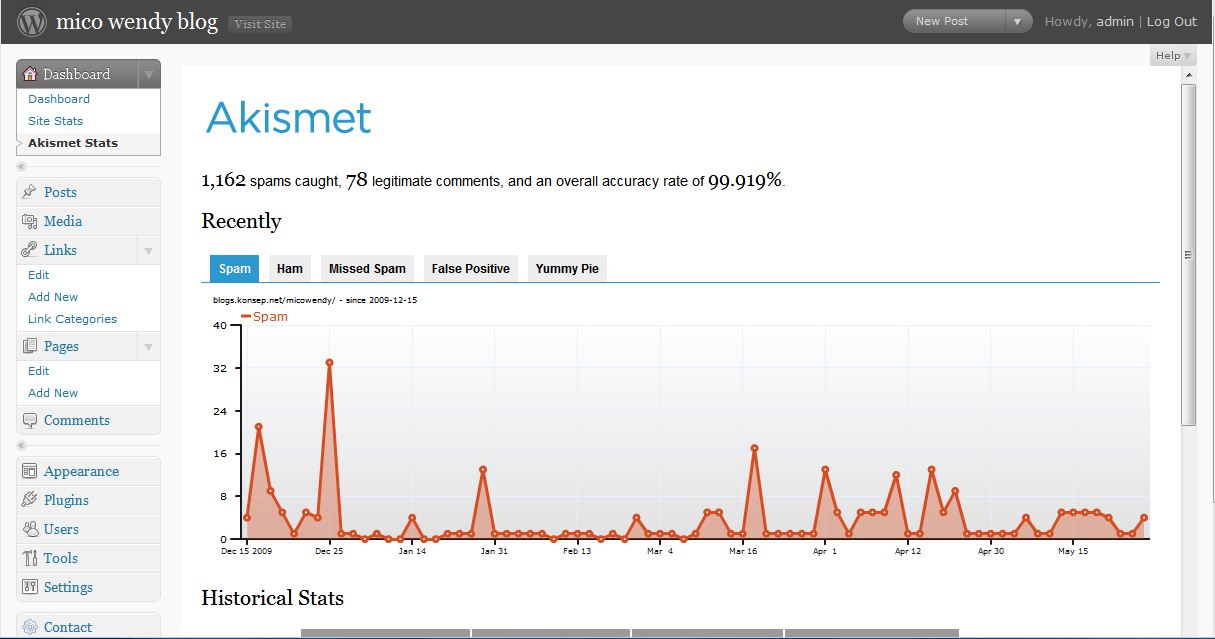Click the Visit Site button
1215x639 pixels.
pyautogui.click(x=260, y=24)
